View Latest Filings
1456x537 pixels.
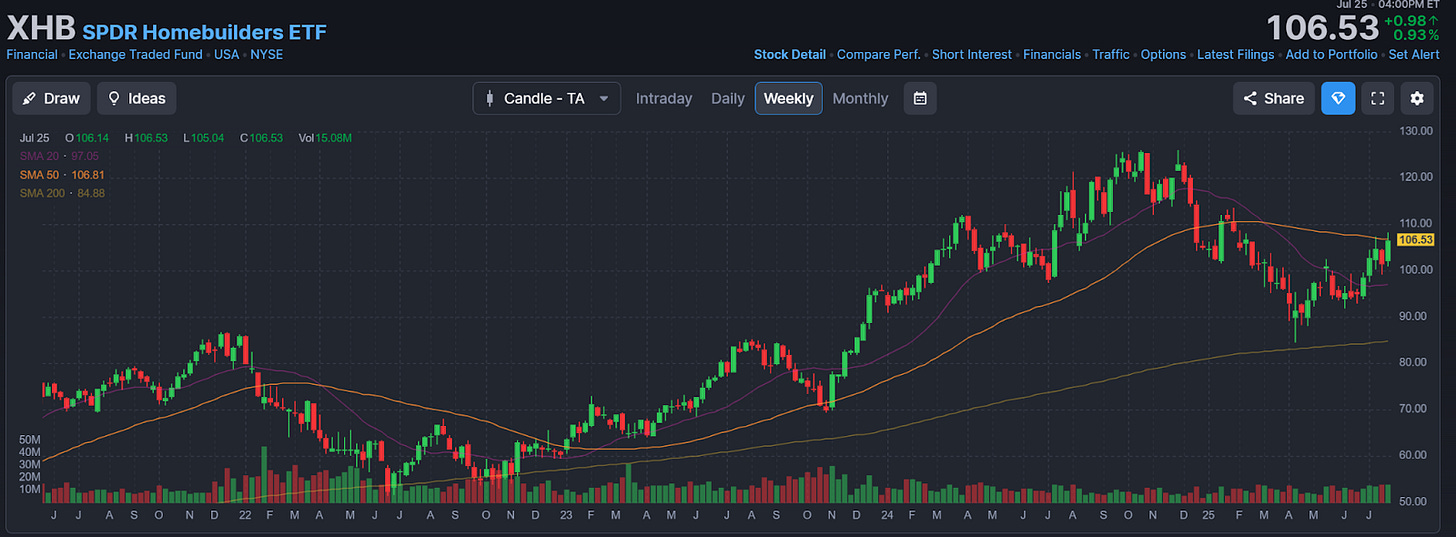[1236, 54]
